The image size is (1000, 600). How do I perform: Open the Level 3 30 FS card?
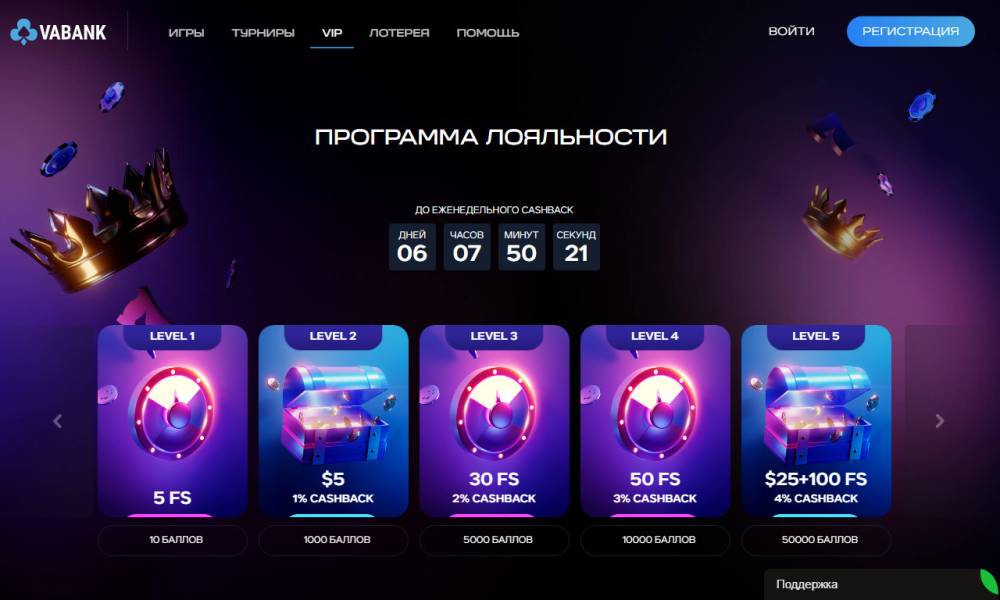point(494,421)
